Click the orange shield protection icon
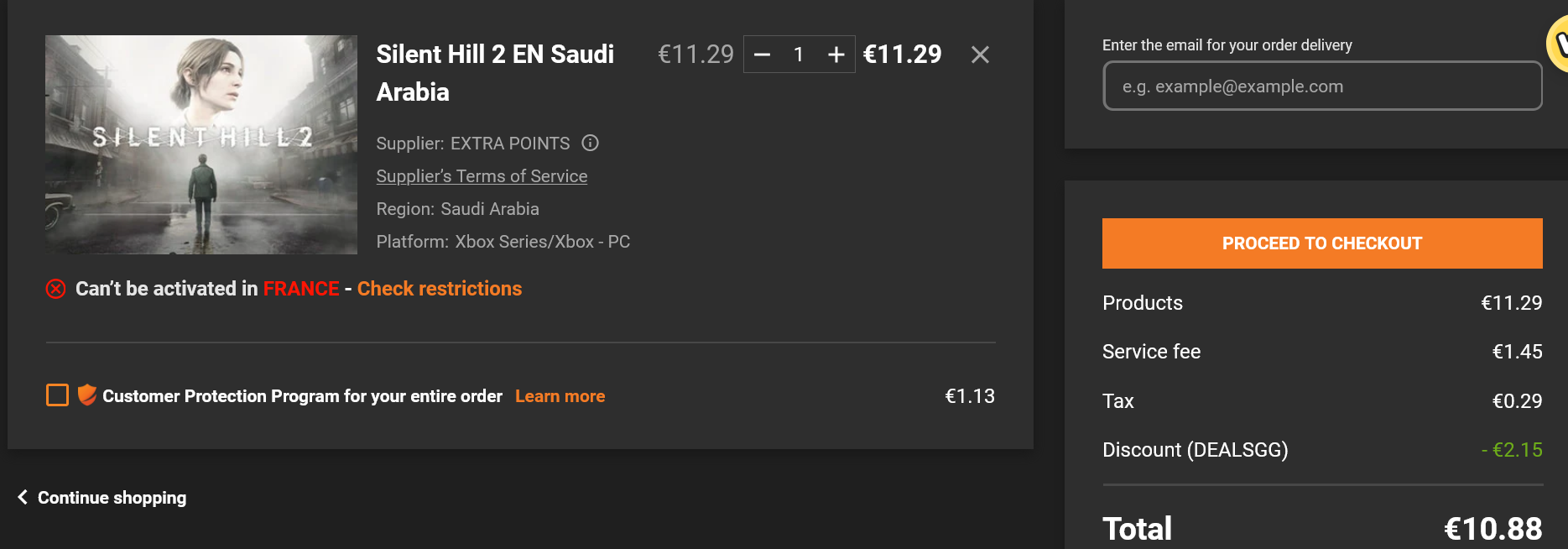 [x=86, y=395]
